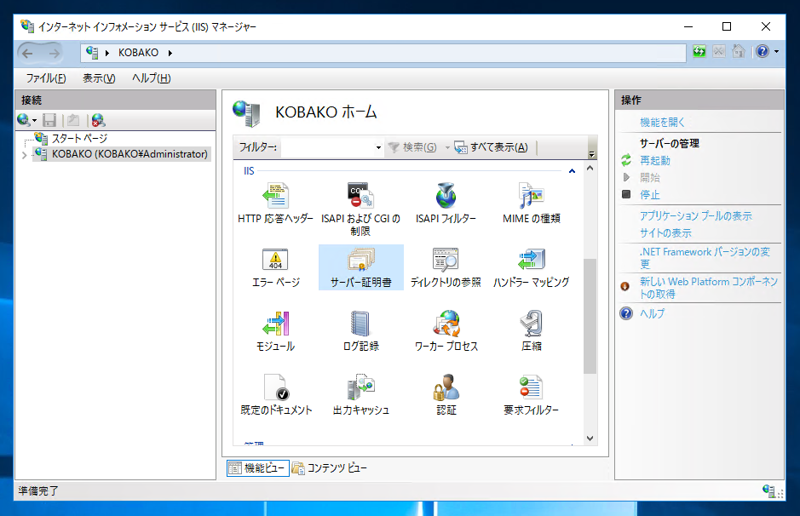Click the forward navigation arrow

(x=54, y=53)
